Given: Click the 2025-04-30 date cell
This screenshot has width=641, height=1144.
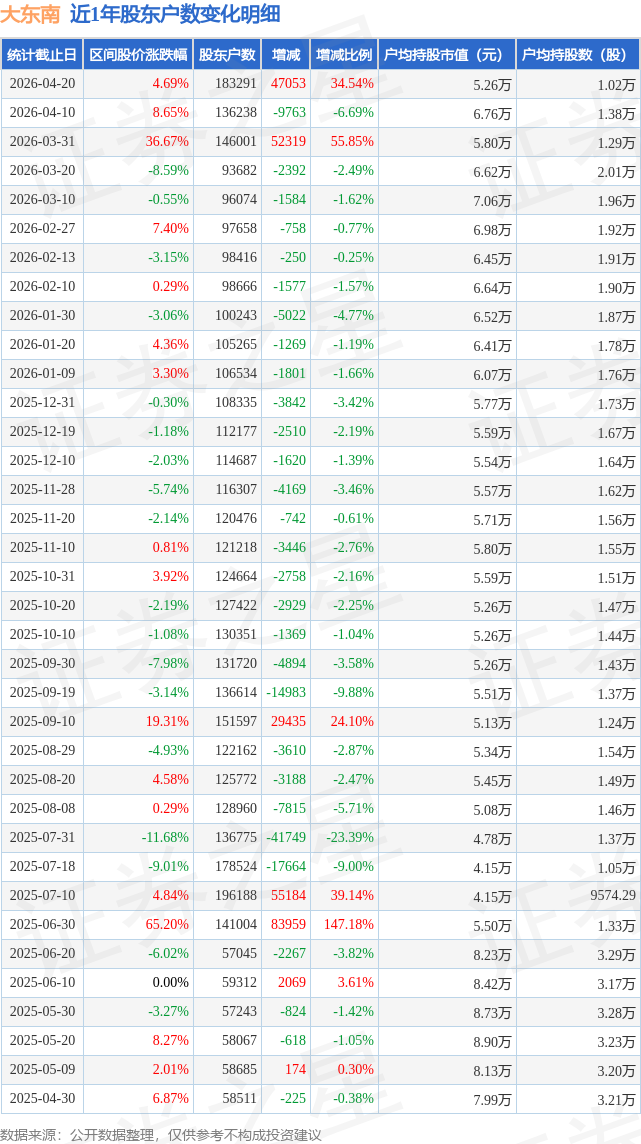Looking at the screenshot, I should point(42,1099).
